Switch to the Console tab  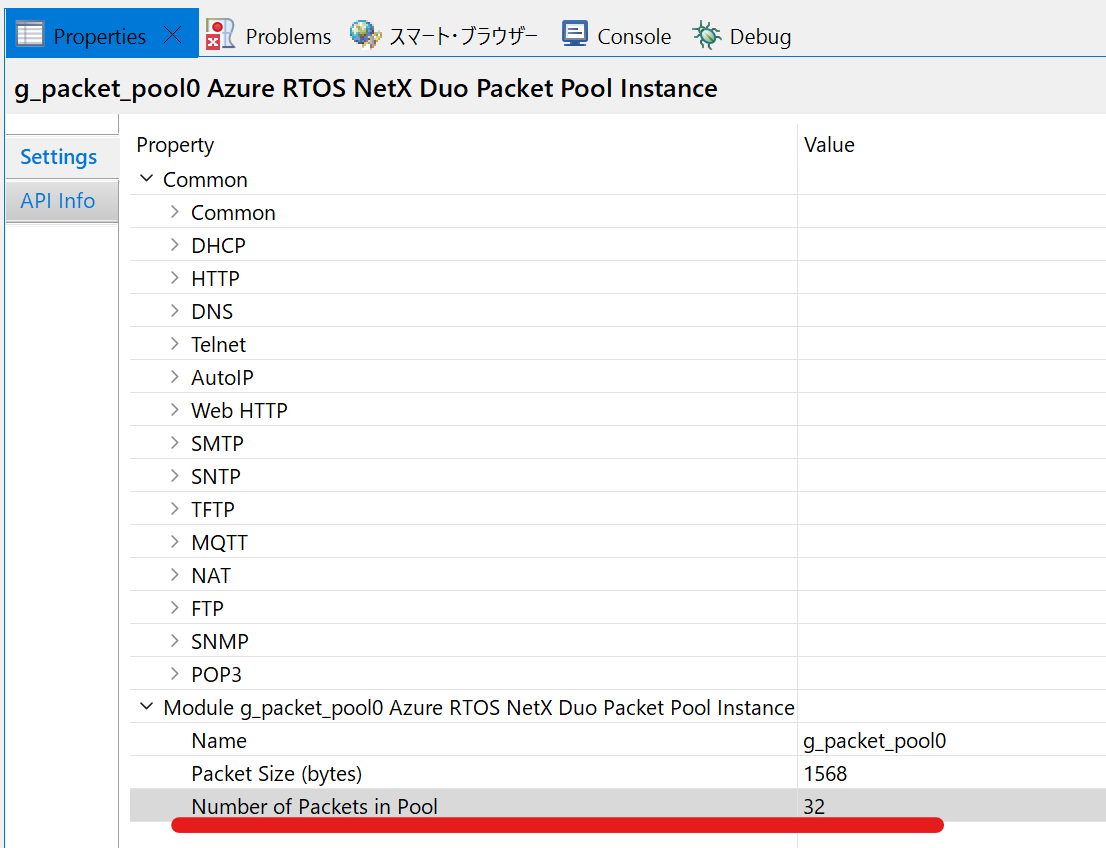633,37
